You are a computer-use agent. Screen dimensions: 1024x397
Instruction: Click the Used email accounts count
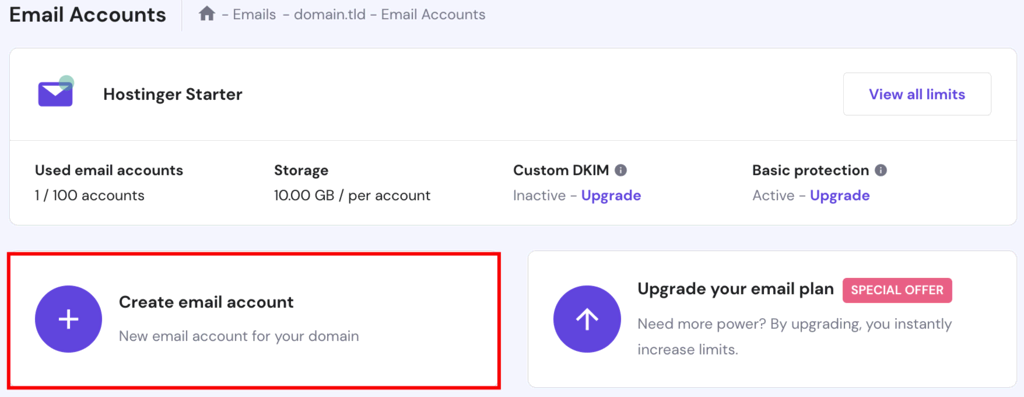click(x=89, y=195)
